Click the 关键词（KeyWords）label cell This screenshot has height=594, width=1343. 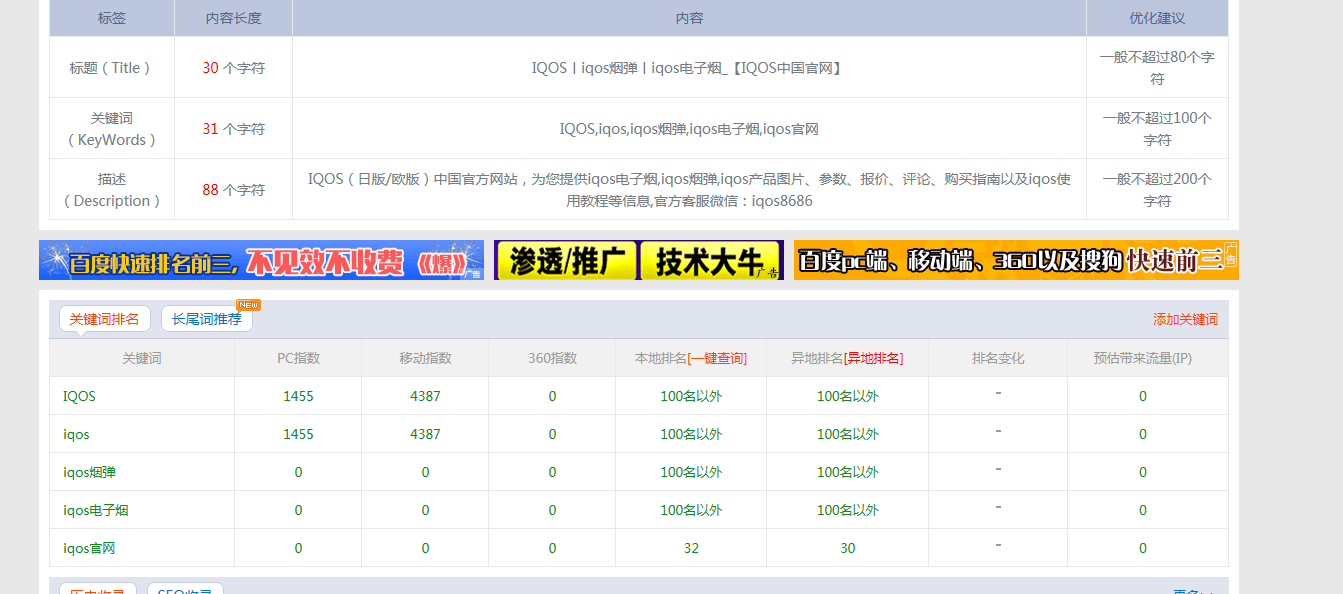click(112, 129)
